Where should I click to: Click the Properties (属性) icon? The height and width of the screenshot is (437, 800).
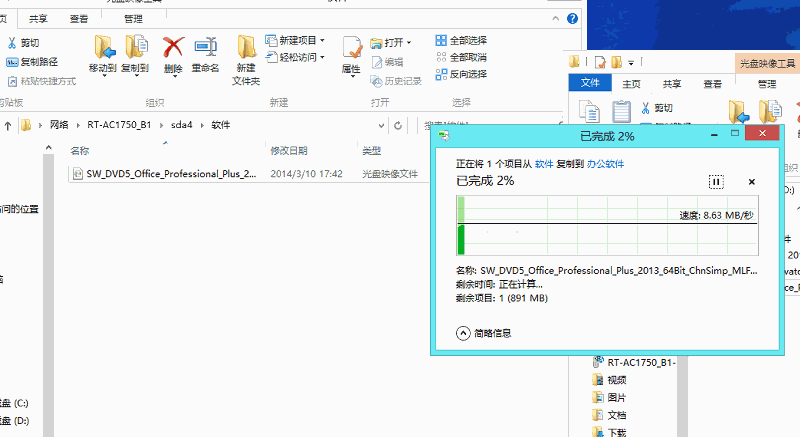[x=352, y=48]
